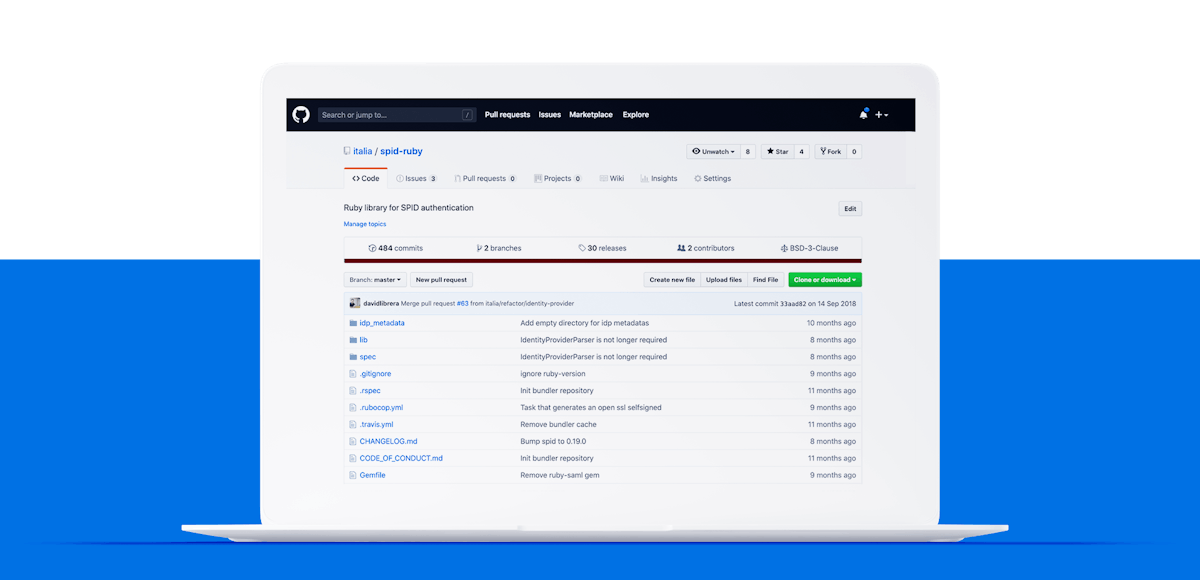Open the .gitignore file
The height and width of the screenshot is (580, 1200).
[x=376, y=374]
